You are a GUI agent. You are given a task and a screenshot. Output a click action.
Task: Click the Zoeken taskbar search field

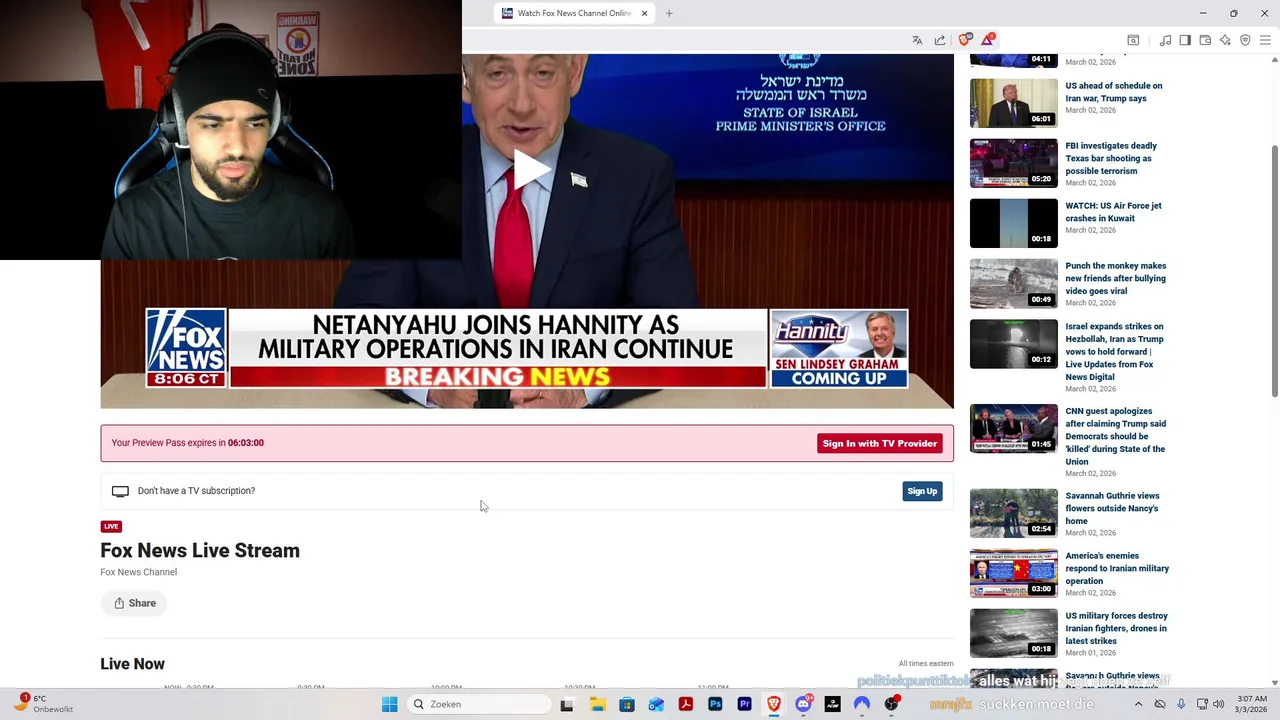[x=480, y=704]
